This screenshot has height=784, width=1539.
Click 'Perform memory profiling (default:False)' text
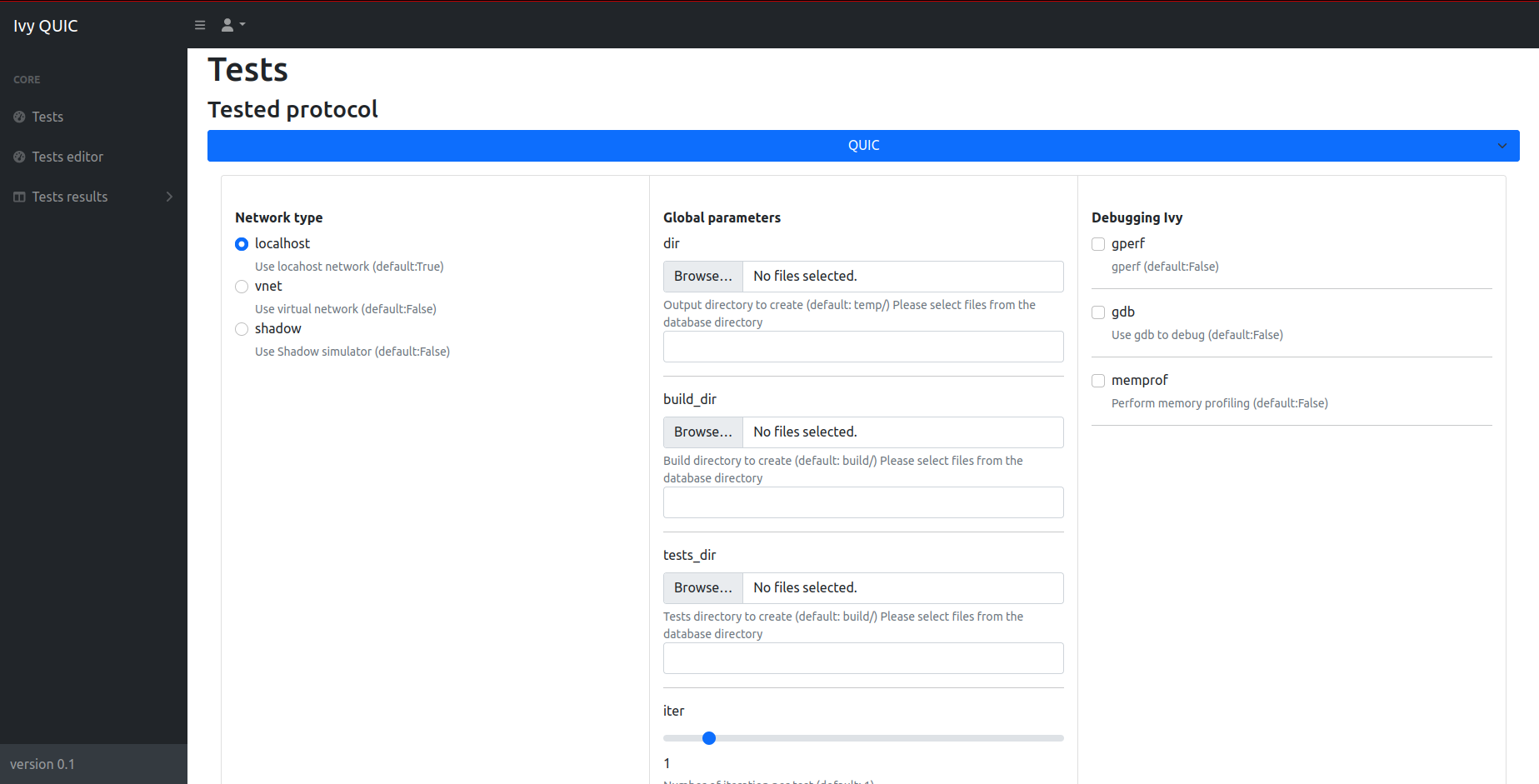point(1220,403)
